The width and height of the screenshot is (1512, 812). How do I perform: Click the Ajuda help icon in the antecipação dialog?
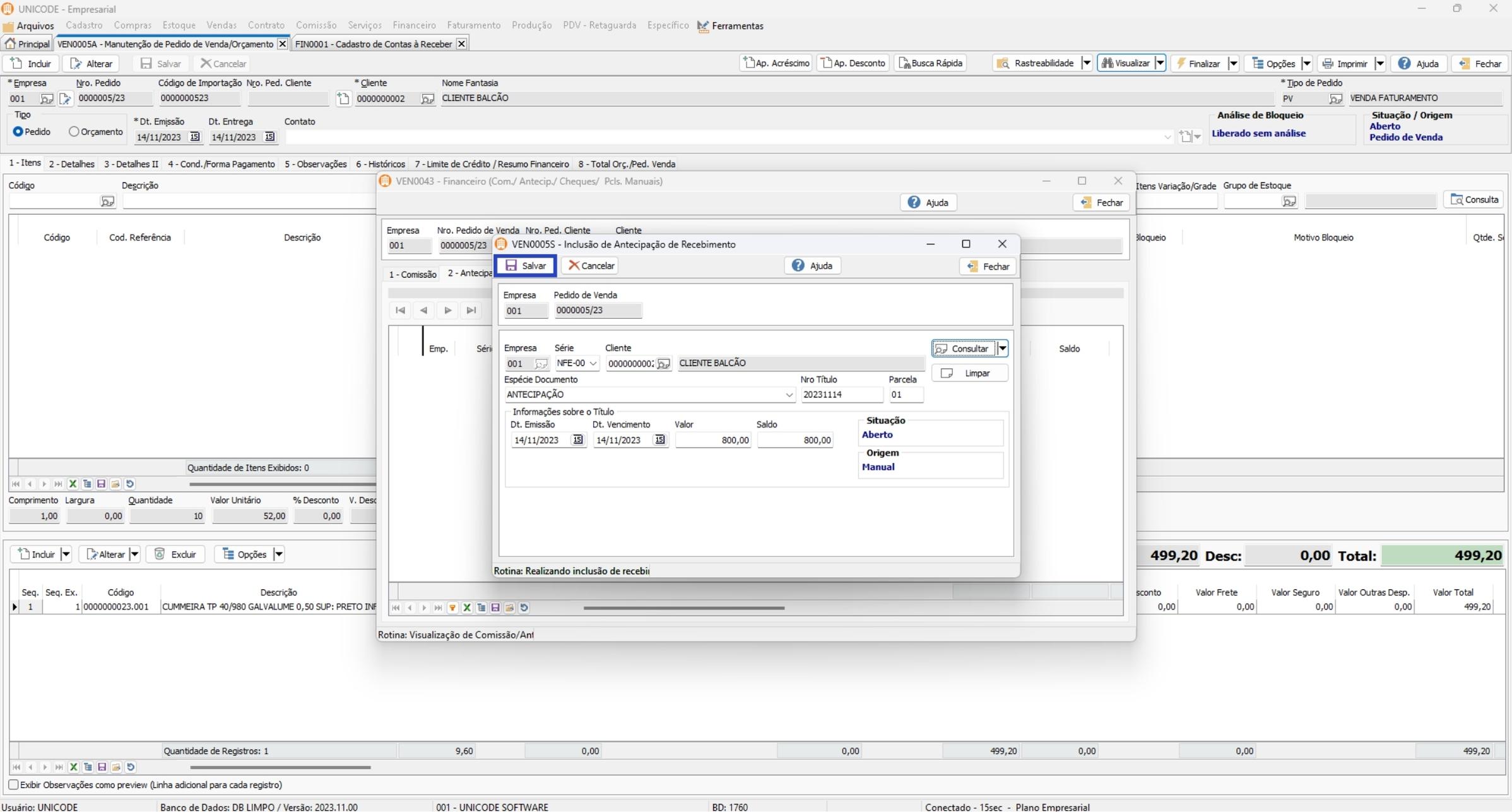[x=798, y=266]
